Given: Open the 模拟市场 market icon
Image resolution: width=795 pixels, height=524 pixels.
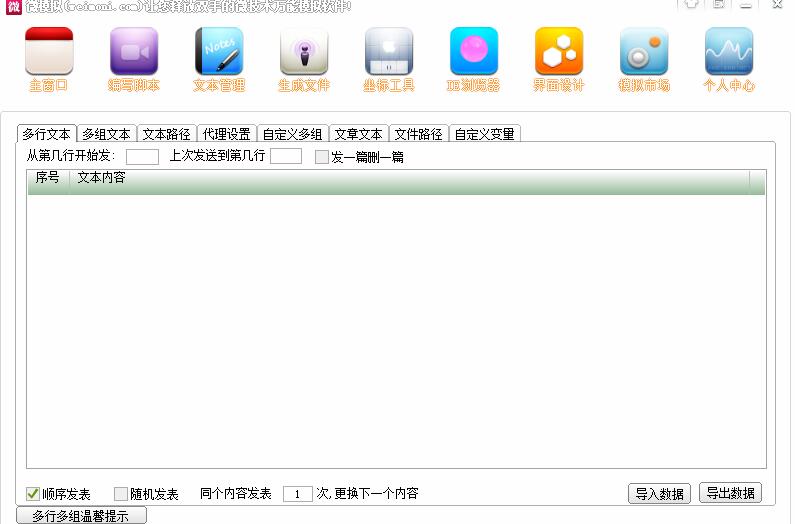Looking at the screenshot, I should (x=644, y=51).
